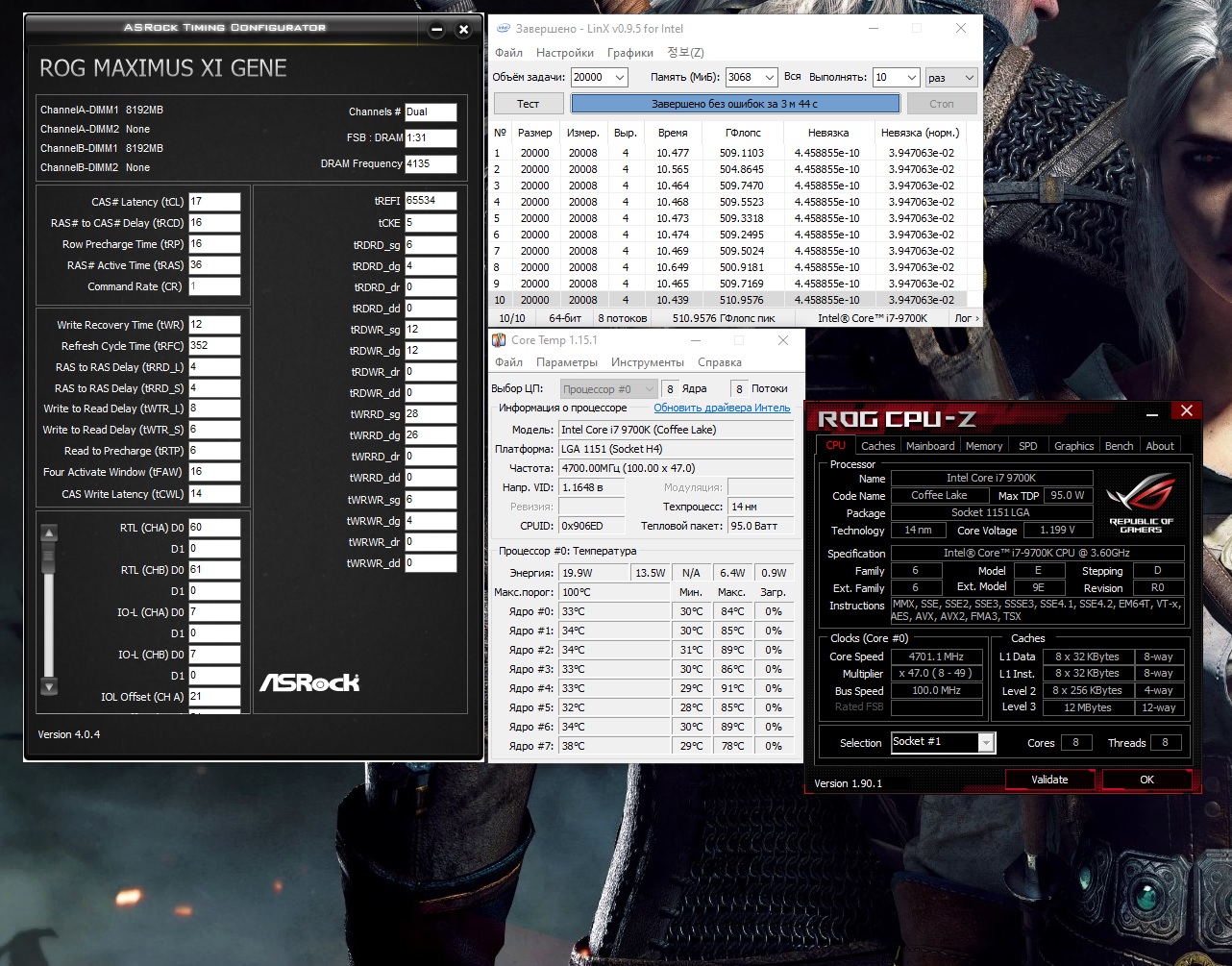The image size is (1232, 966).
Task: Expand Объём задачи dropdown in LinX
Action: tap(619, 77)
